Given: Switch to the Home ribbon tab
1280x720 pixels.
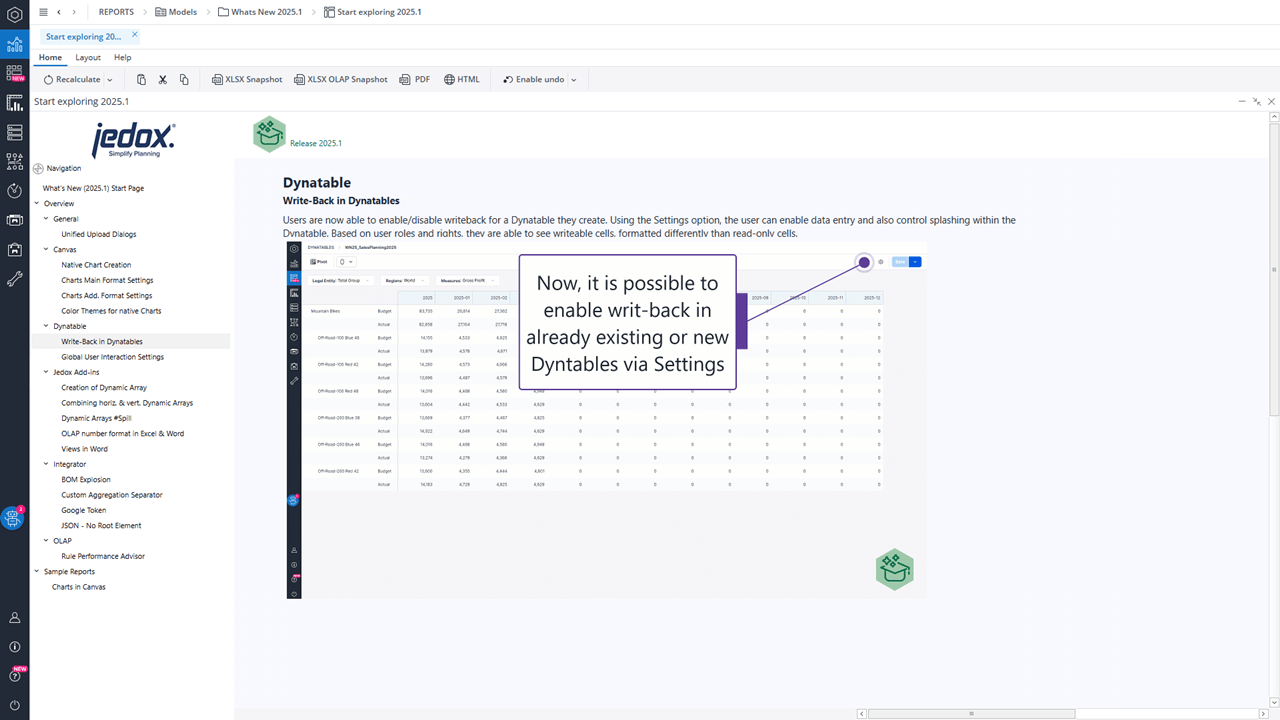Looking at the screenshot, I should 50,57.
